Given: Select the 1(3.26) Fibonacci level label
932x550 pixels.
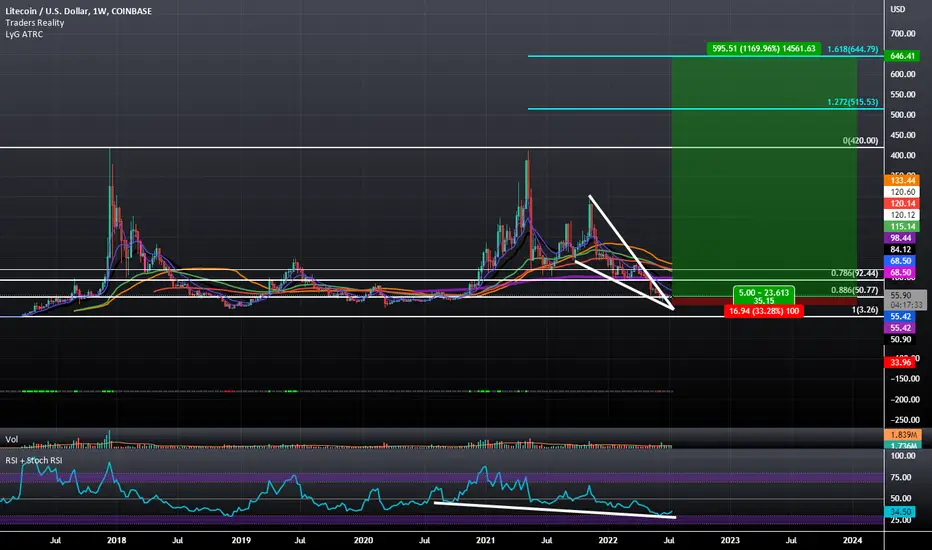Looking at the screenshot, I should (865, 310).
